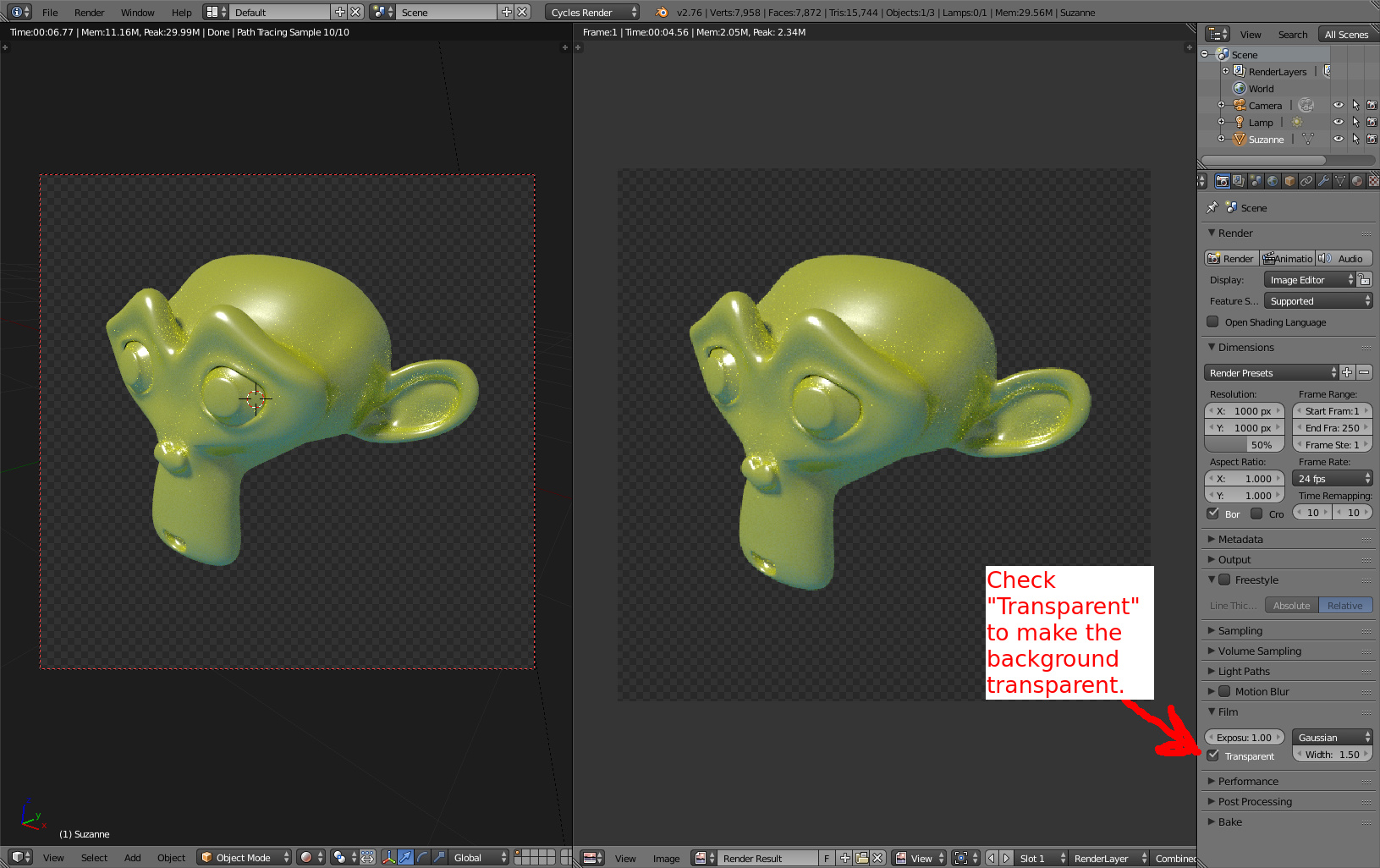Click the Audio button

(1344, 259)
